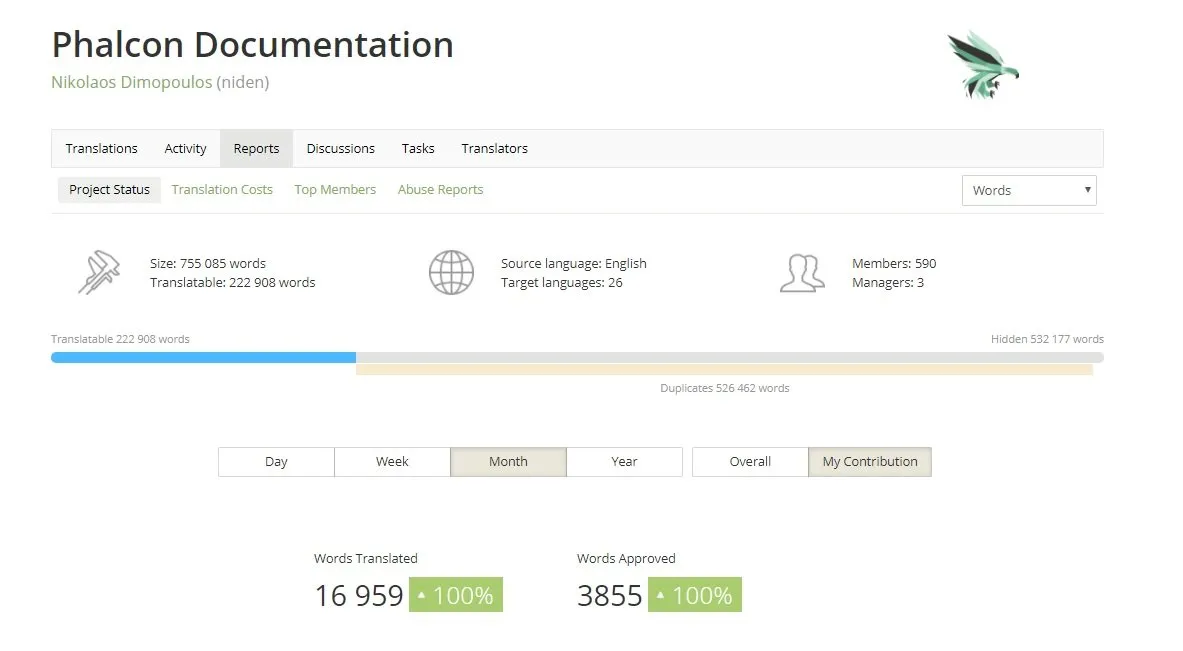The height and width of the screenshot is (651, 1183).
Task: Click the "Size: 755 085 words" text
Action: point(207,263)
